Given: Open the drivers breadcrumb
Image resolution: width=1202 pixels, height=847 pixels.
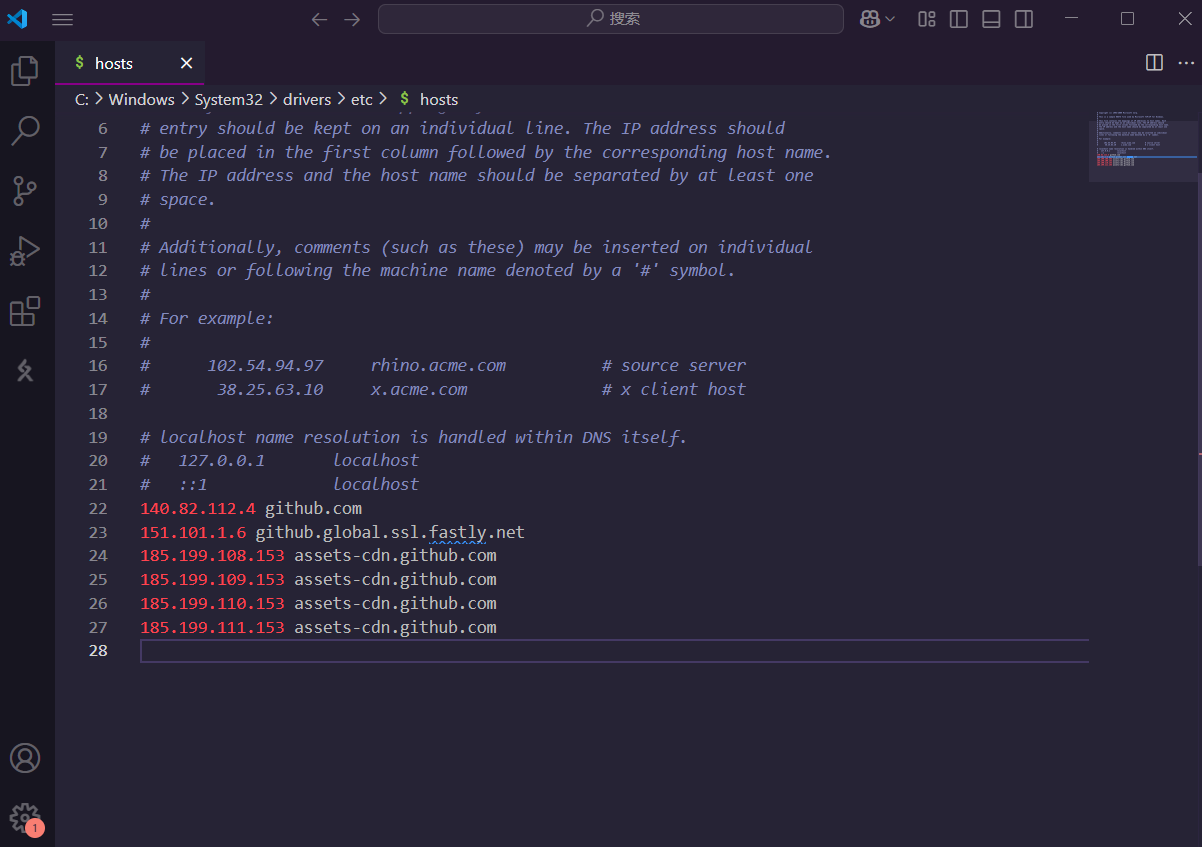Looking at the screenshot, I should coord(307,99).
